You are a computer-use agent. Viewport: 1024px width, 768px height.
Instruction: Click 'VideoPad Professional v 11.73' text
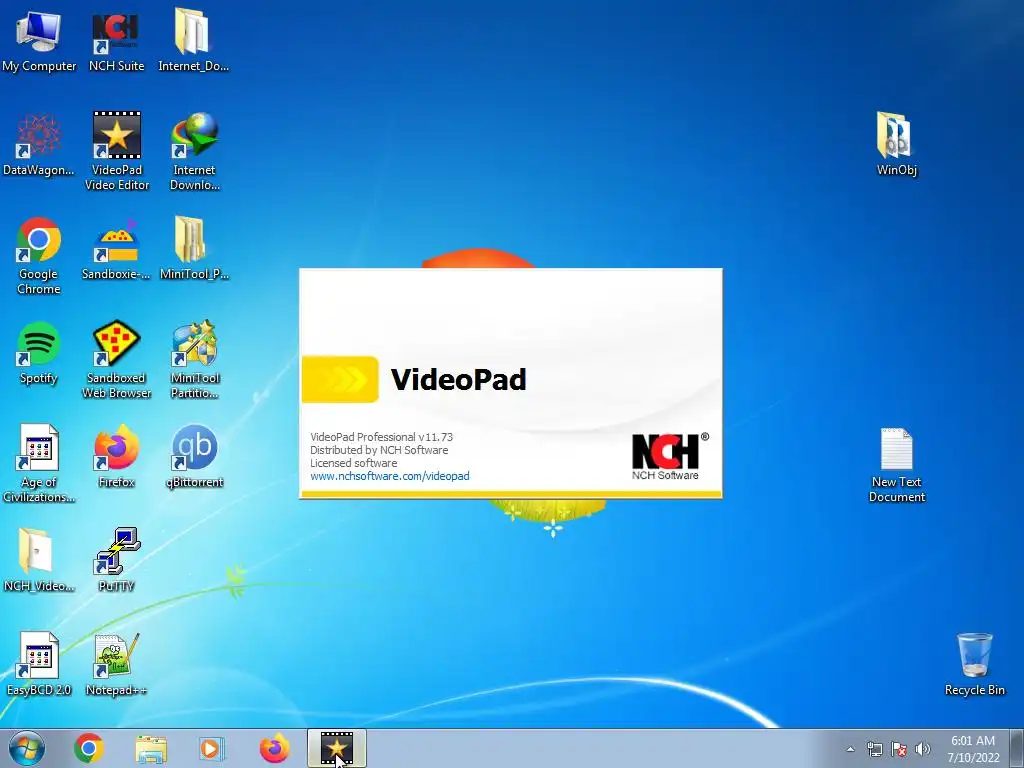tap(381, 437)
